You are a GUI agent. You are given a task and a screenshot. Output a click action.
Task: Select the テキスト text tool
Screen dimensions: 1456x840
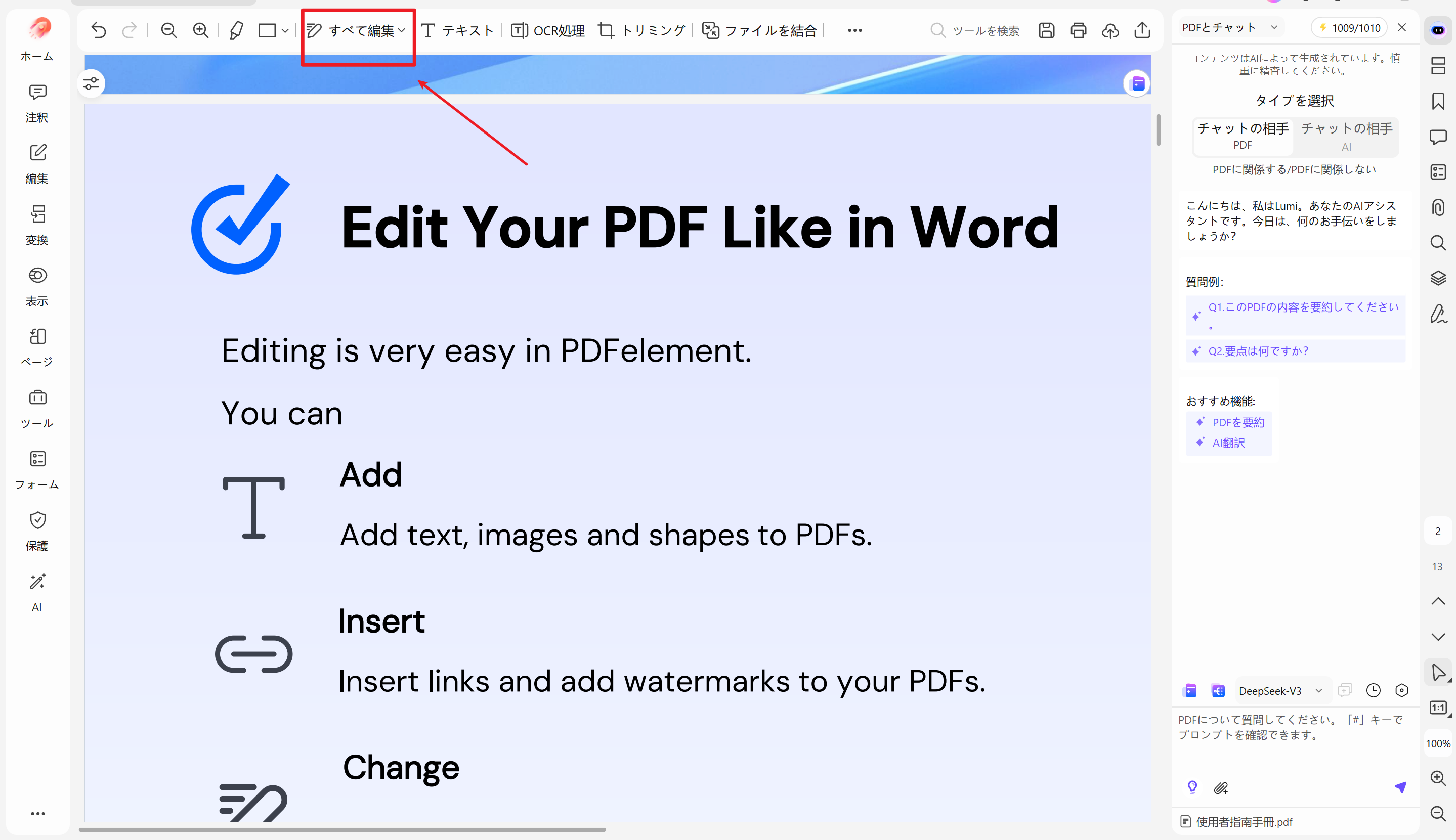pyautogui.click(x=457, y=30)
